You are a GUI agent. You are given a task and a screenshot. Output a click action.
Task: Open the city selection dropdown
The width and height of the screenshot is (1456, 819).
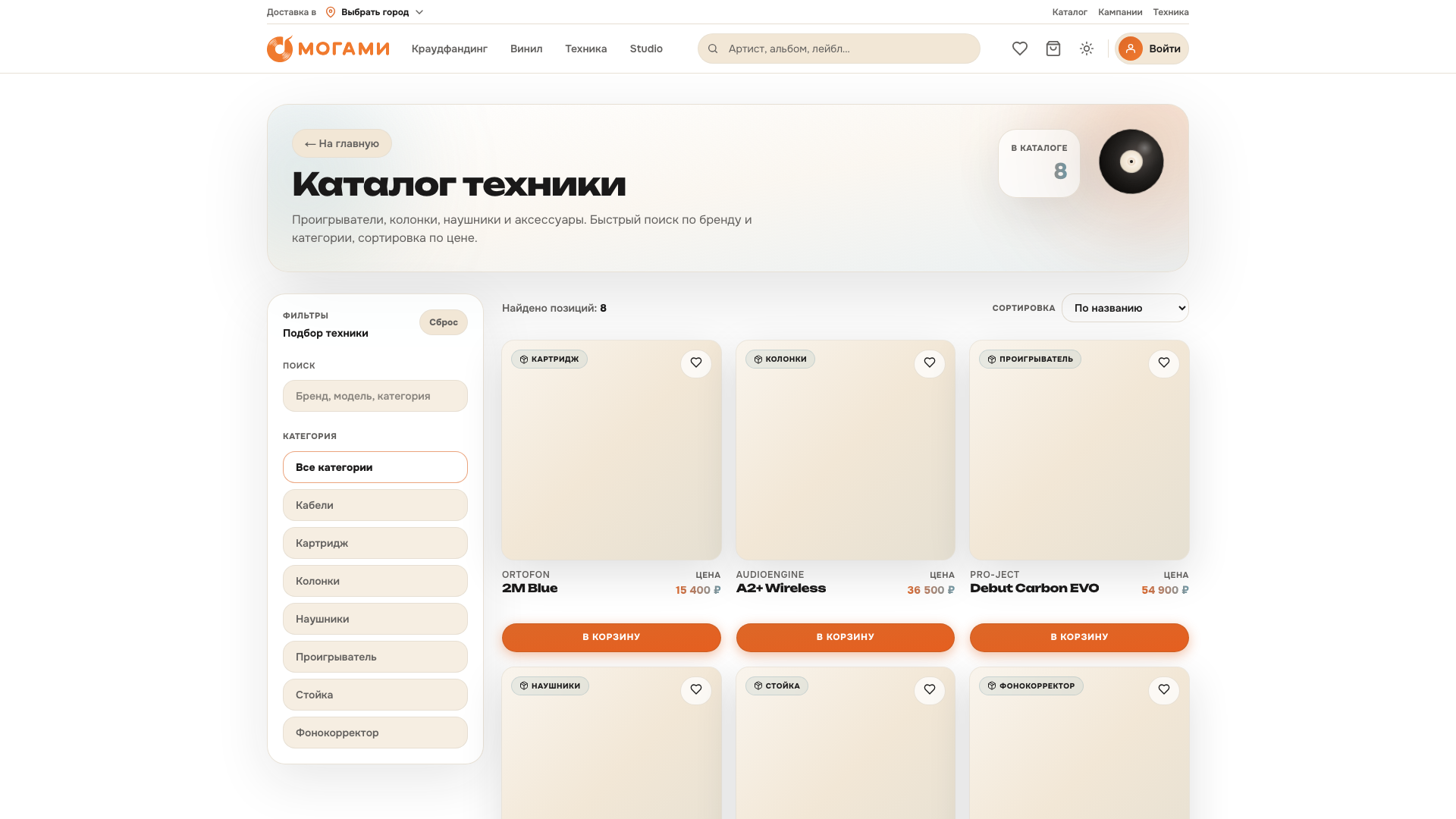[x=375, y=12]
